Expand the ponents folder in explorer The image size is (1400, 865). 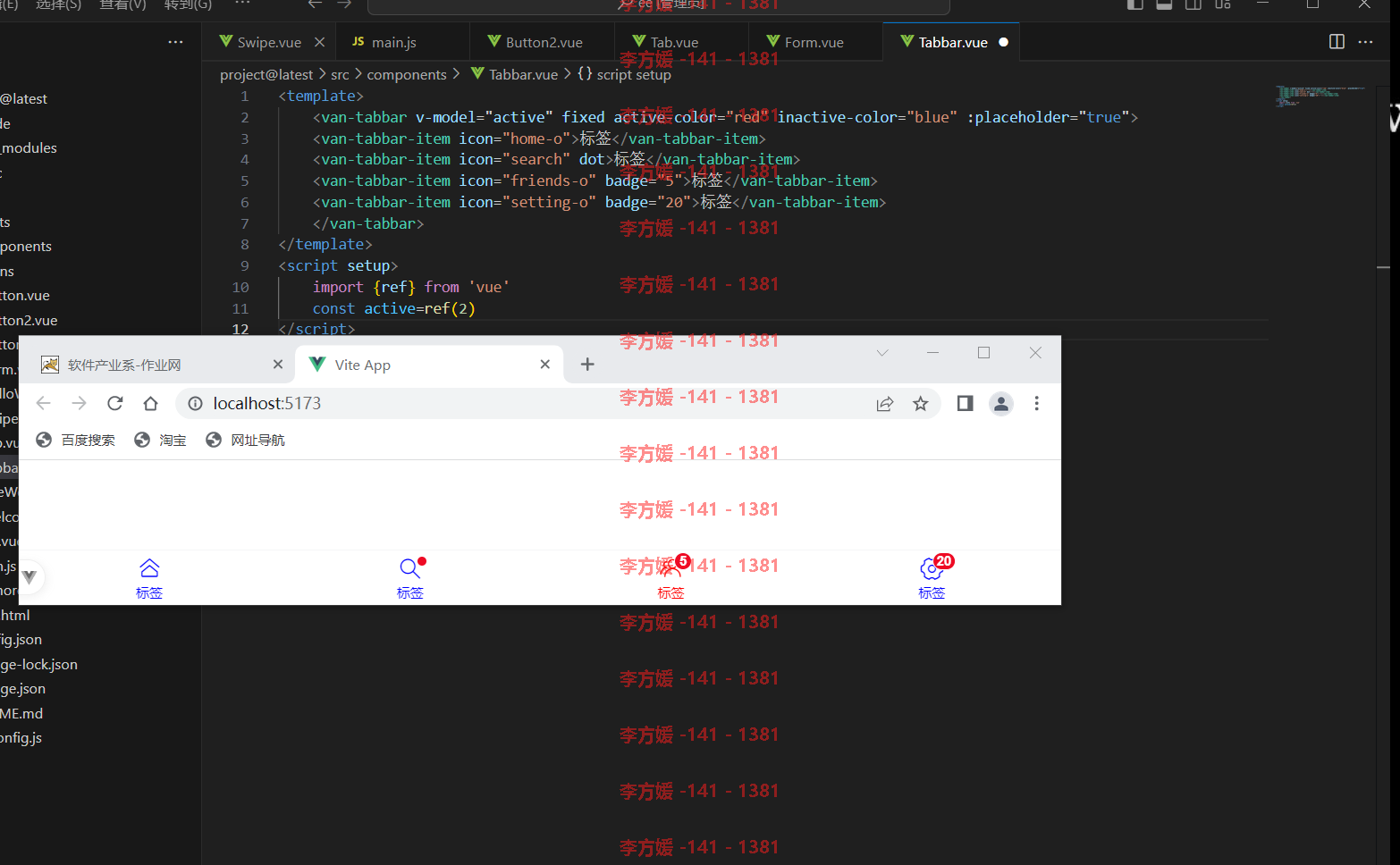point(26,246)
